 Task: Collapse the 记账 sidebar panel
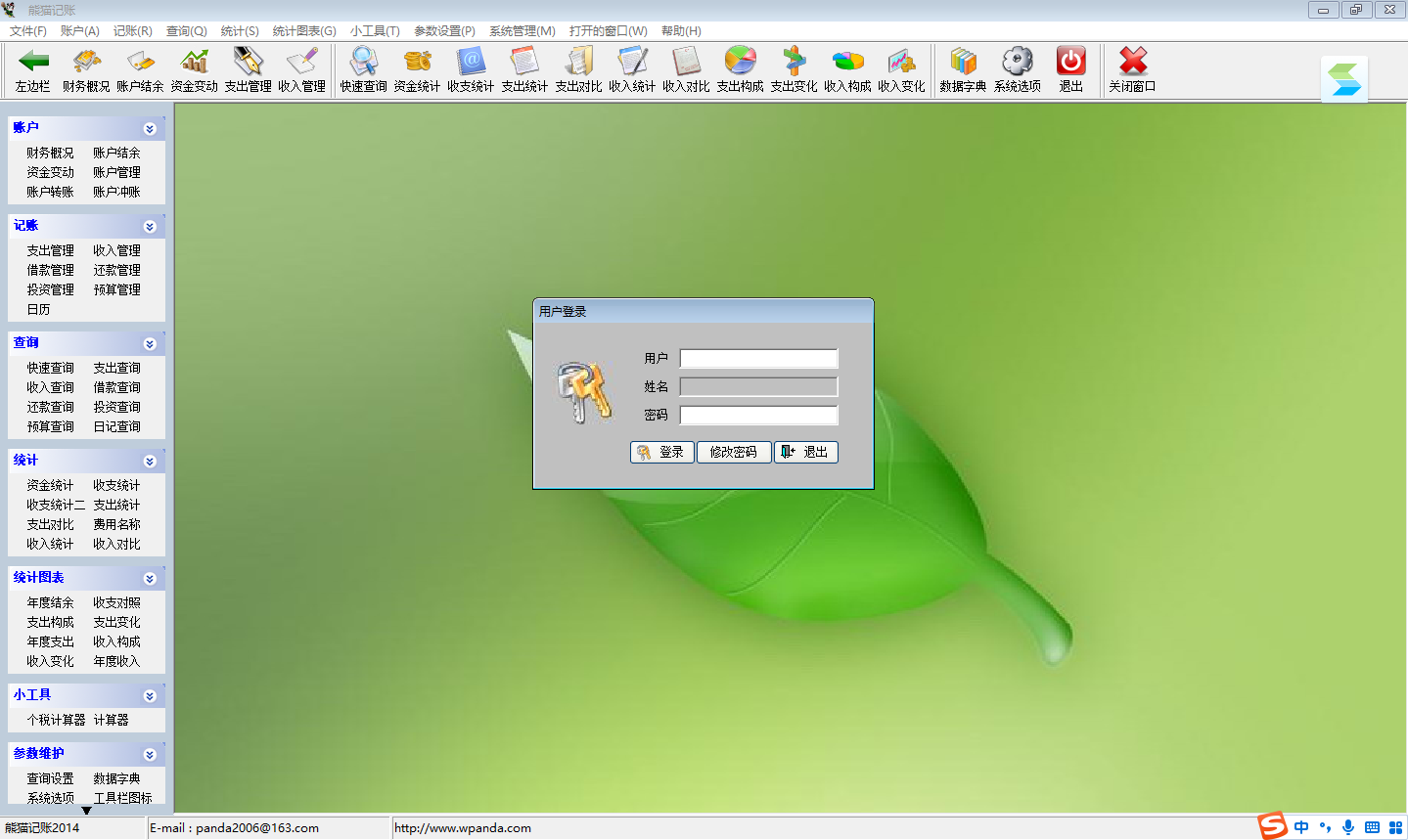pyautogui.click(x=150, y=227)
